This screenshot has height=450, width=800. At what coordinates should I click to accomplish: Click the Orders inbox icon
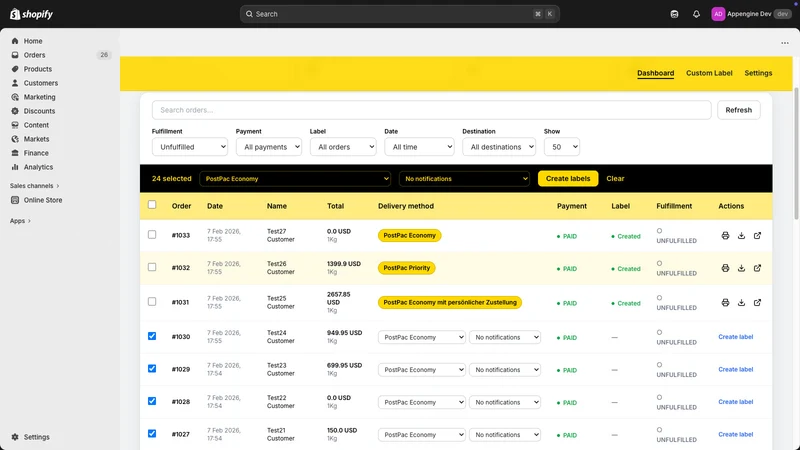tap(15, 55)
